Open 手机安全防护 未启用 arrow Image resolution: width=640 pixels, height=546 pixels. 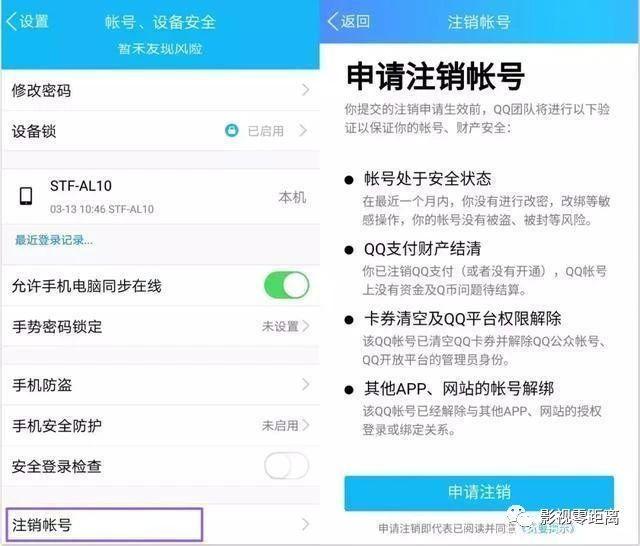coord(306,425)
